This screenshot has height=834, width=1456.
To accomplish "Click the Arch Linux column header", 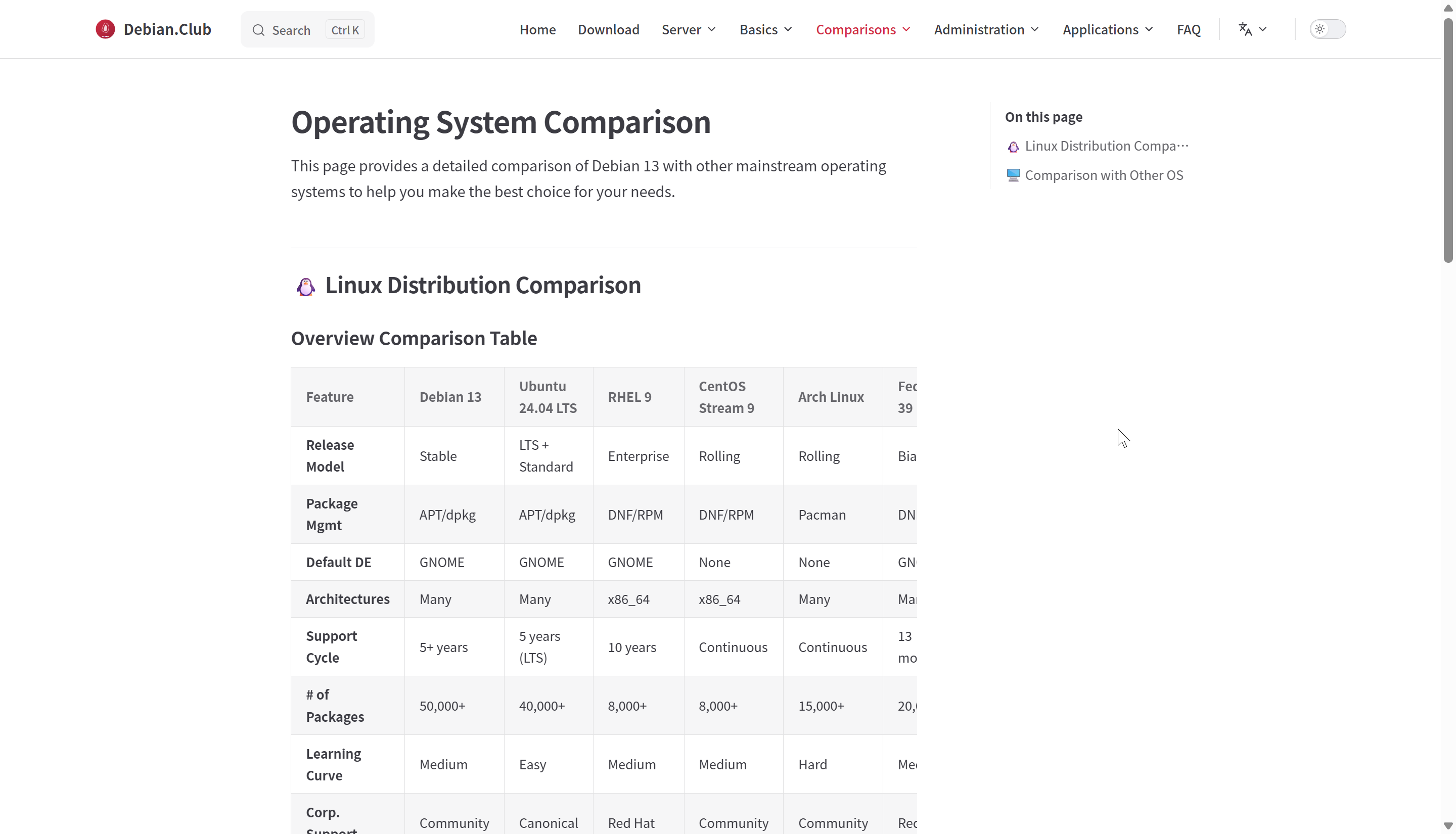I will (832, 397).
